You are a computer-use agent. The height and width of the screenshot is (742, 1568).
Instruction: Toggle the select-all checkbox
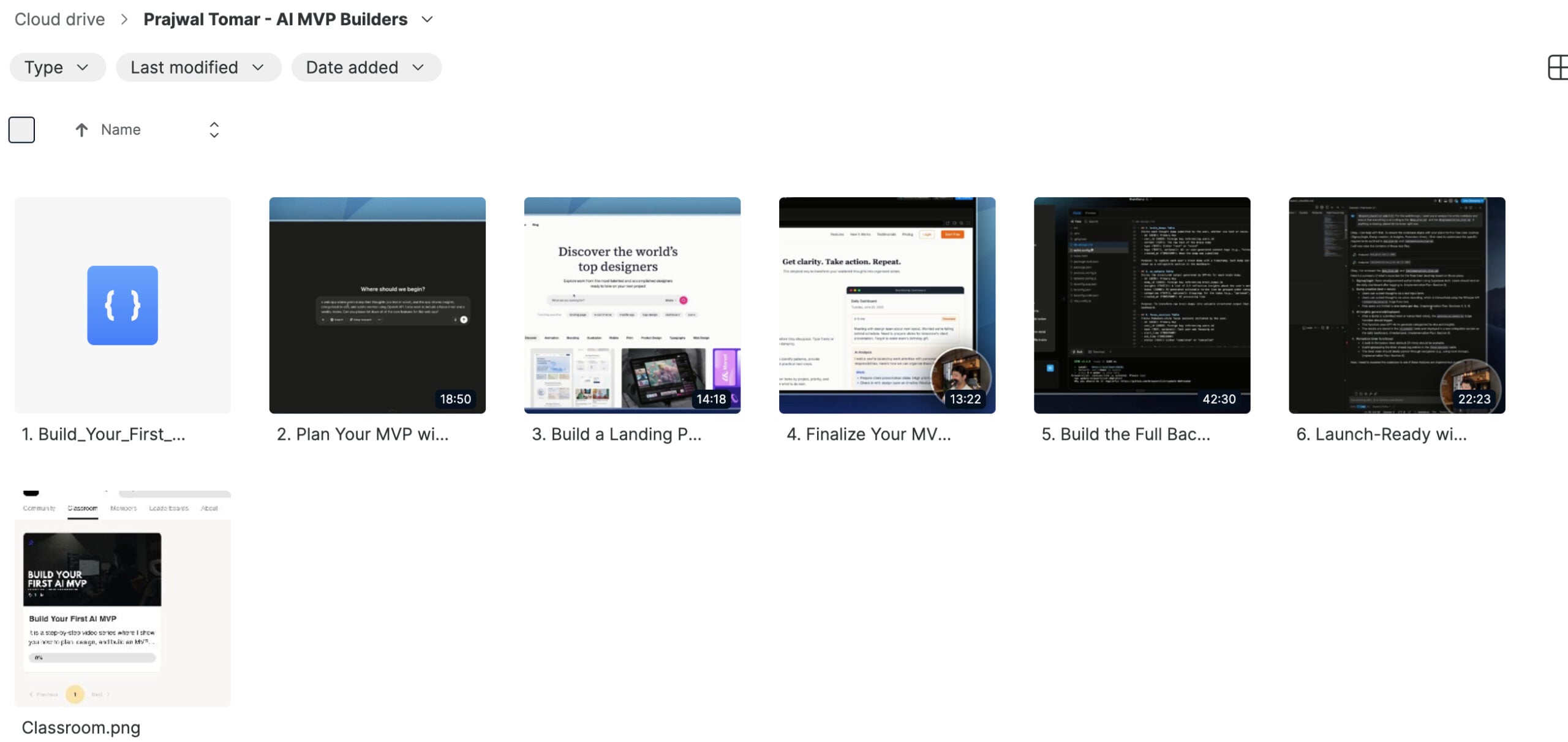click(21, 130)
